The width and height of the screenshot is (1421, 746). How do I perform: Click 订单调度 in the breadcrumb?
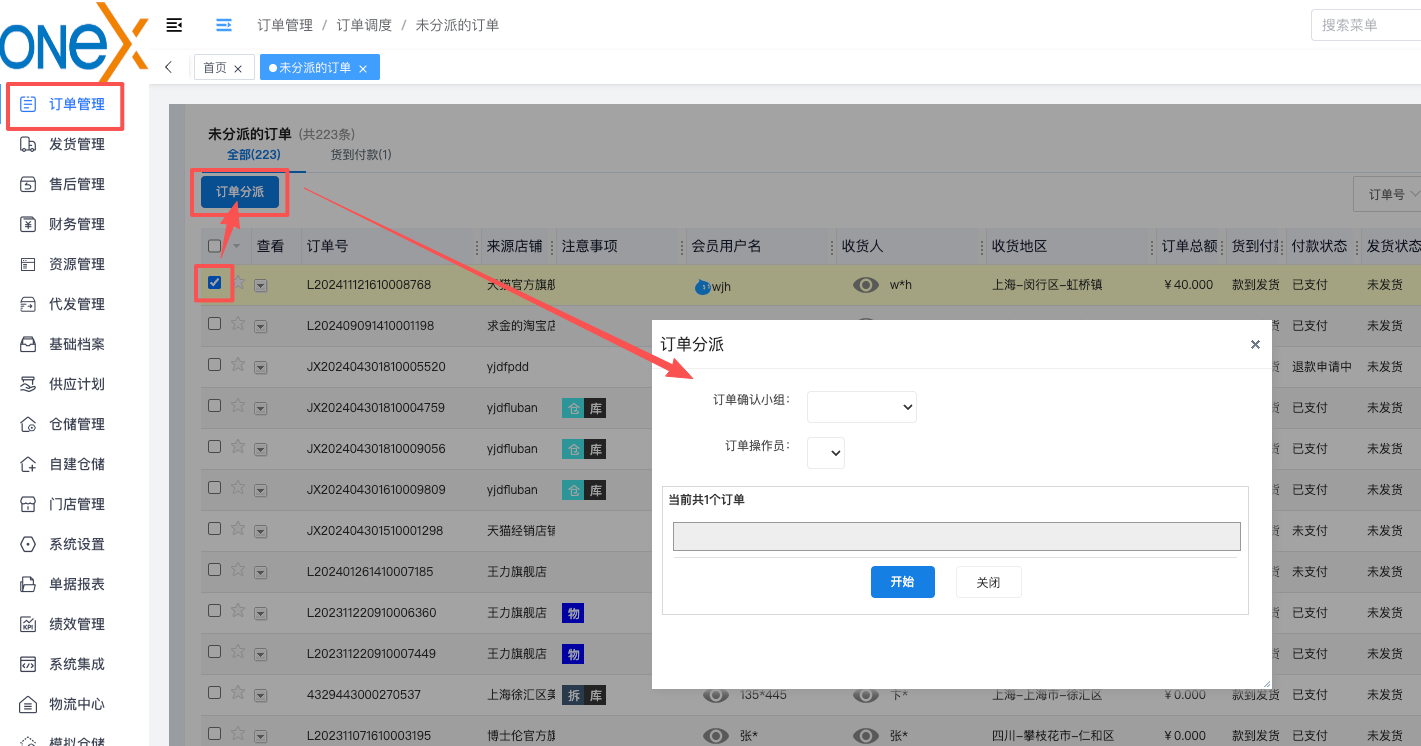(x=364, y=25)
